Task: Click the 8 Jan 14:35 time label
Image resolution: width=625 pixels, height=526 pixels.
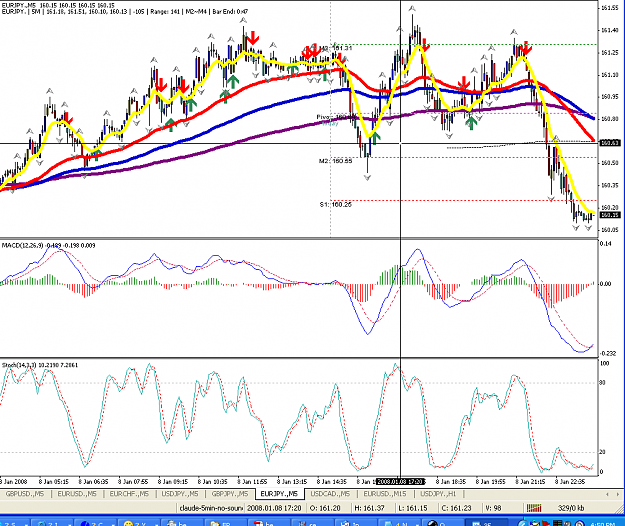Action: tap(332, 482)
